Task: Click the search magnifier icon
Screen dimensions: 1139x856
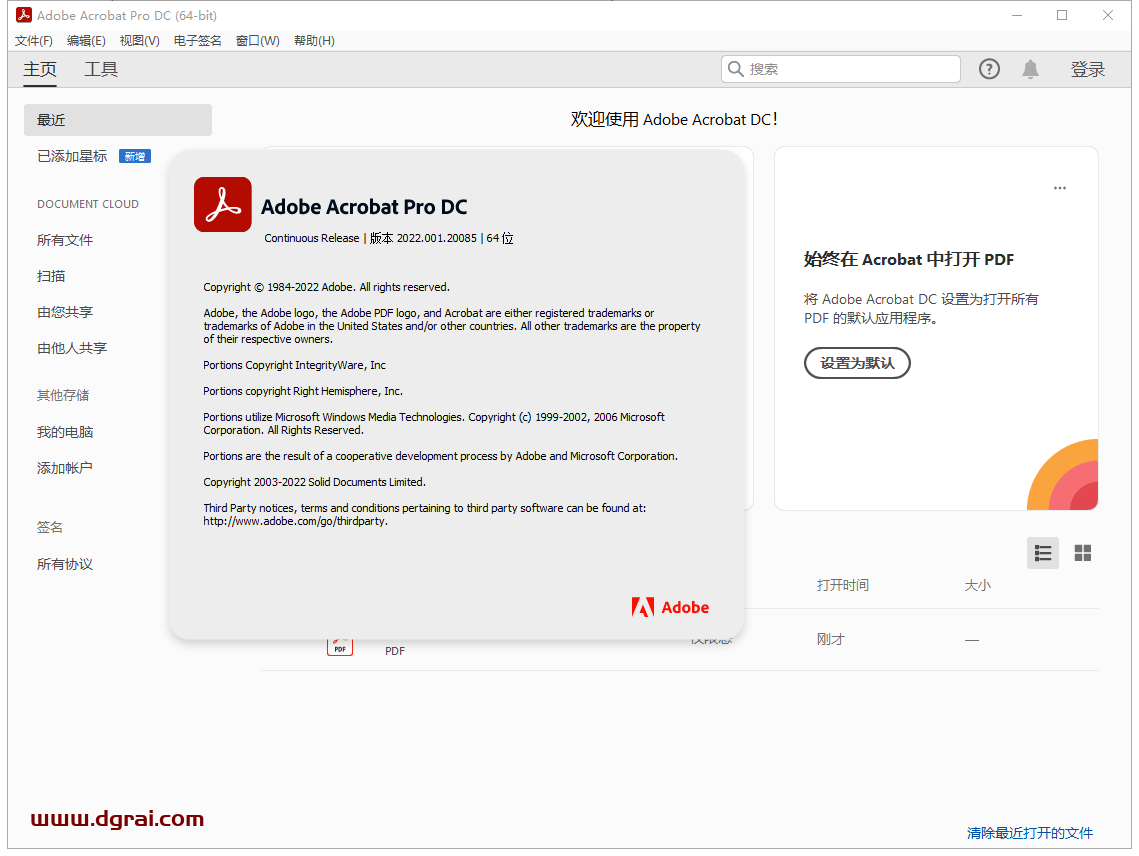Action: click(x=737, y=68)
